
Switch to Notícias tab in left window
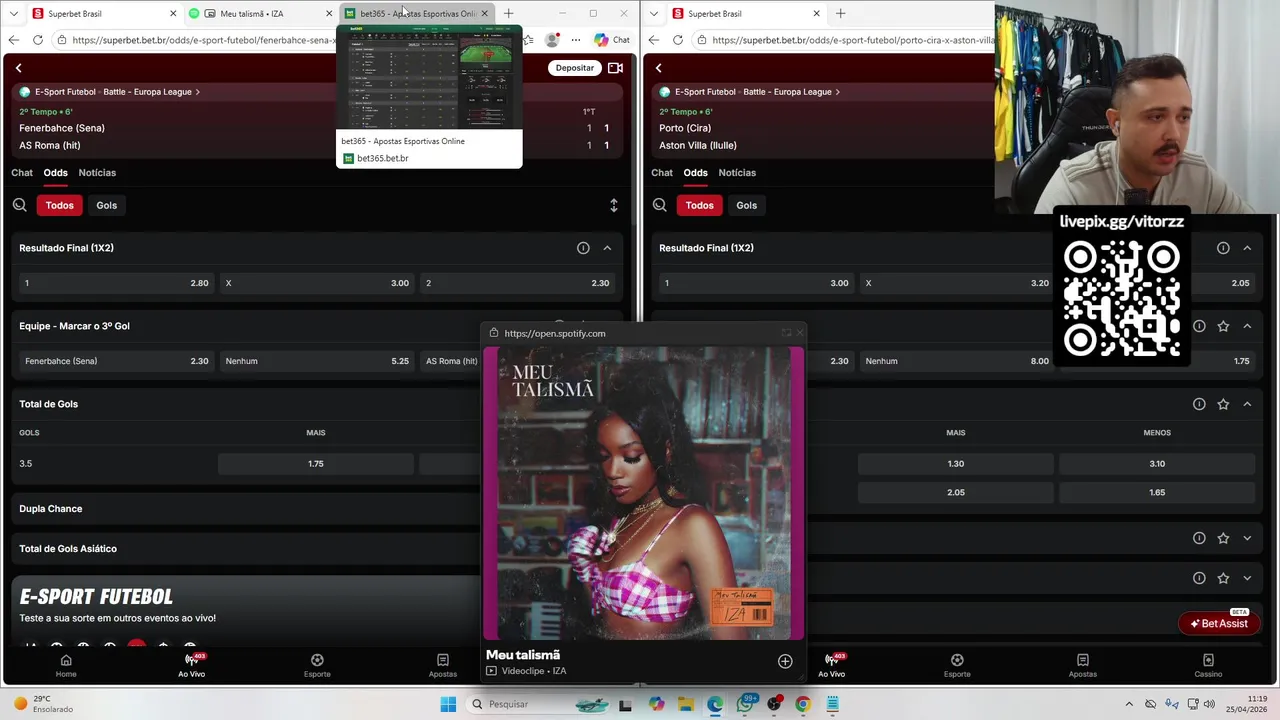click(97, 173)
